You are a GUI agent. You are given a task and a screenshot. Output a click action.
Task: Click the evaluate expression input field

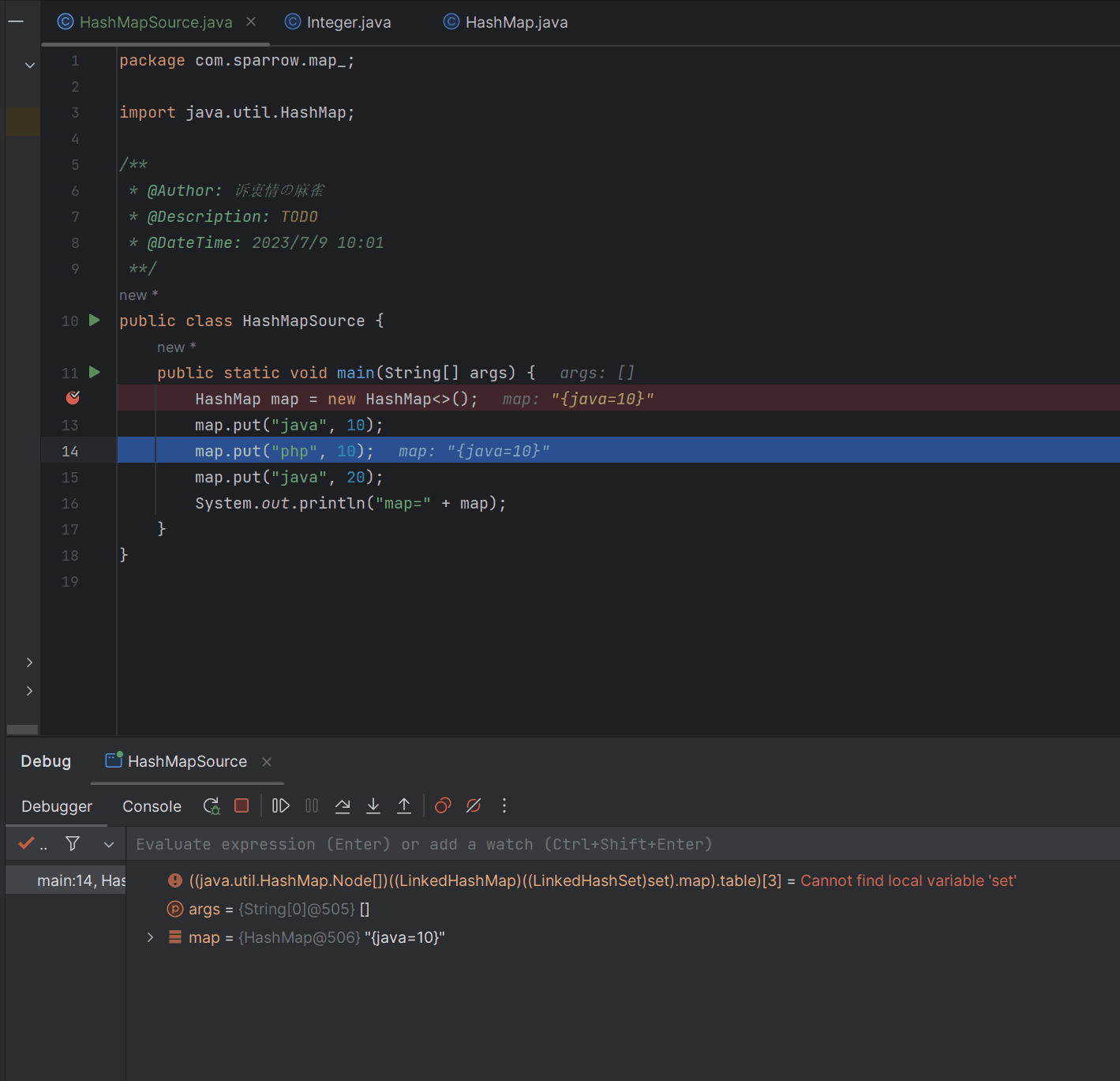coord(623,844)
